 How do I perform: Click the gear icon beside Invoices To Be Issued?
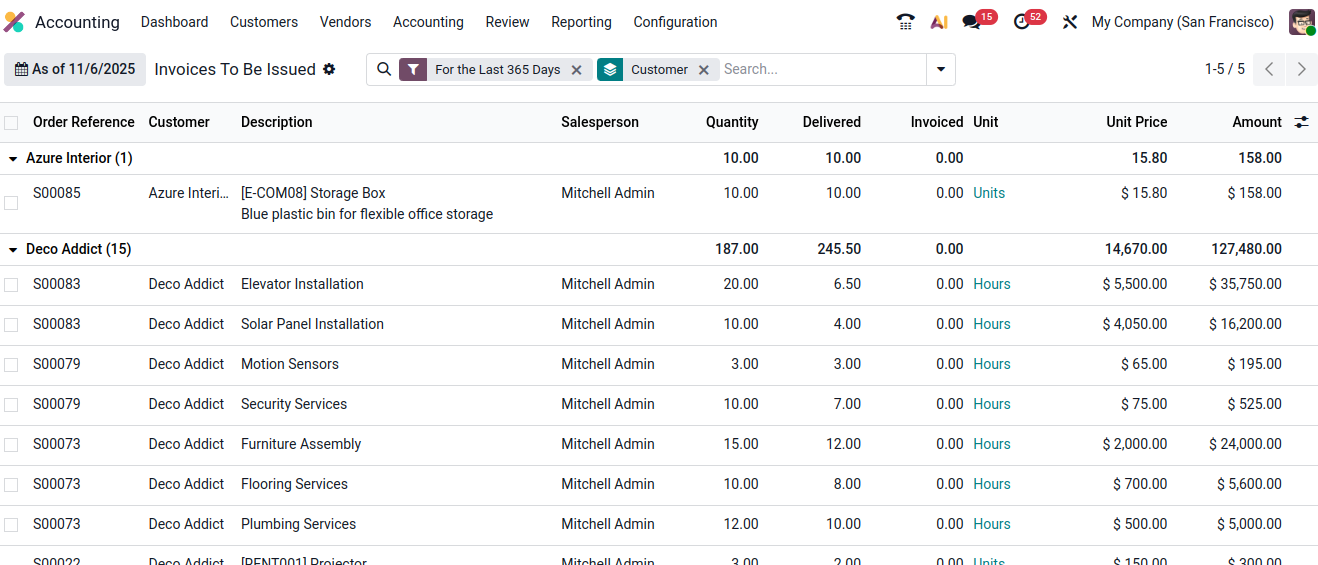(329, 69)
